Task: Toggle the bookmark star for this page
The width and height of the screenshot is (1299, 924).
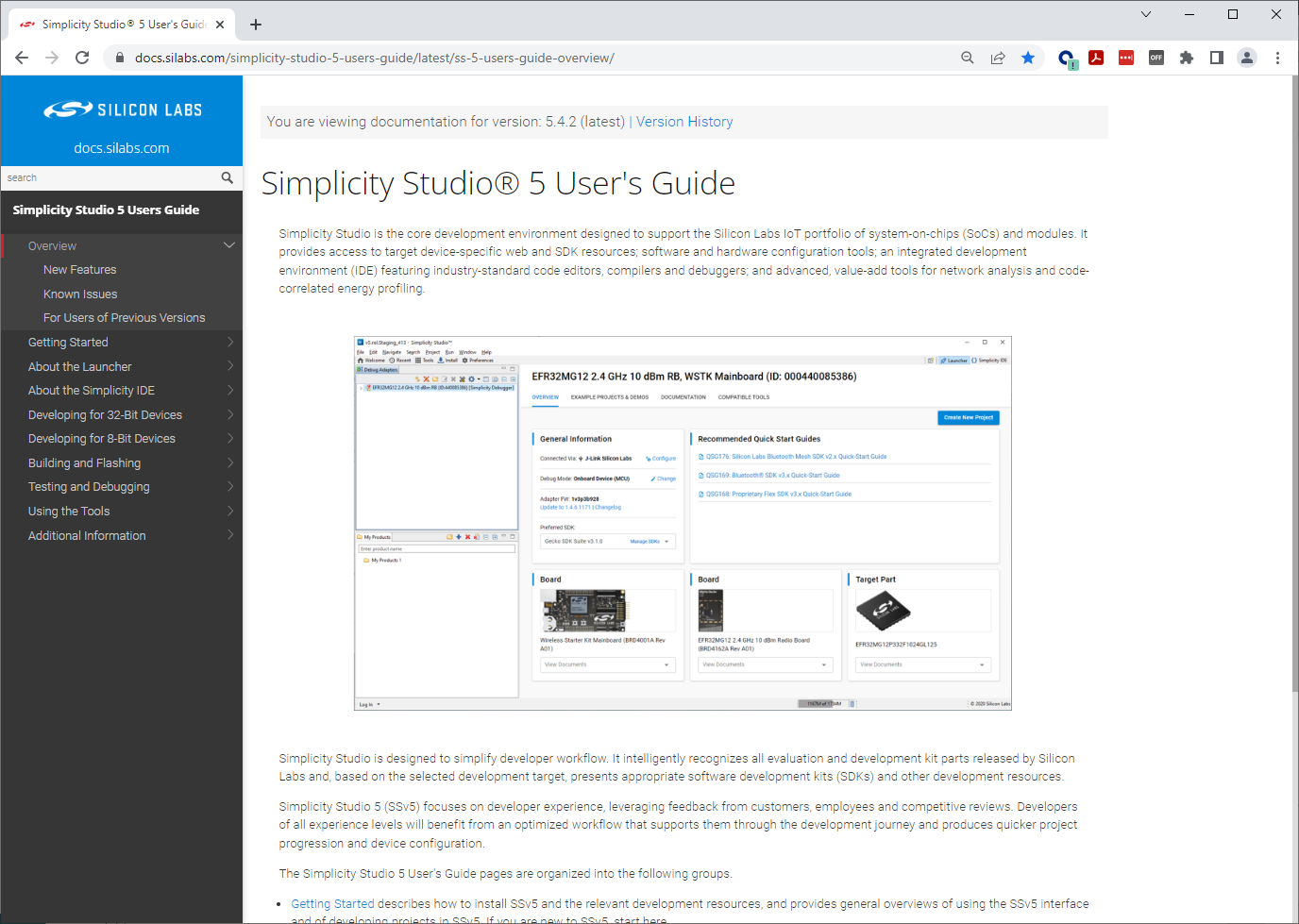Action: 1028,58
